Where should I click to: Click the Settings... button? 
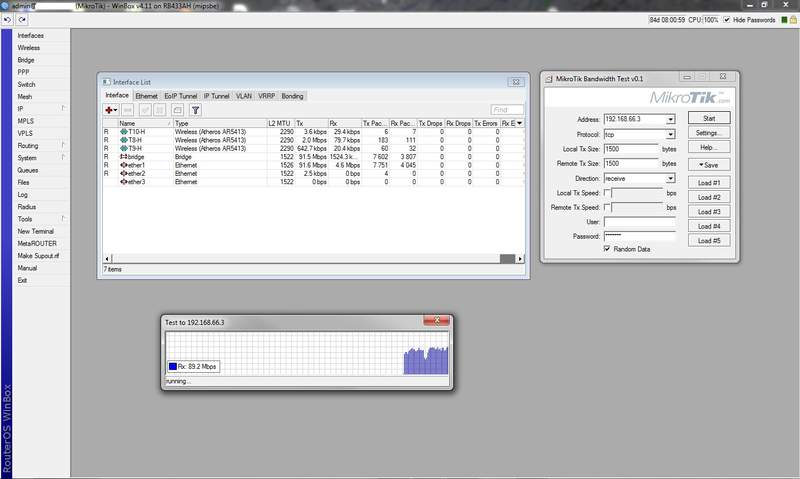point(709,133)
